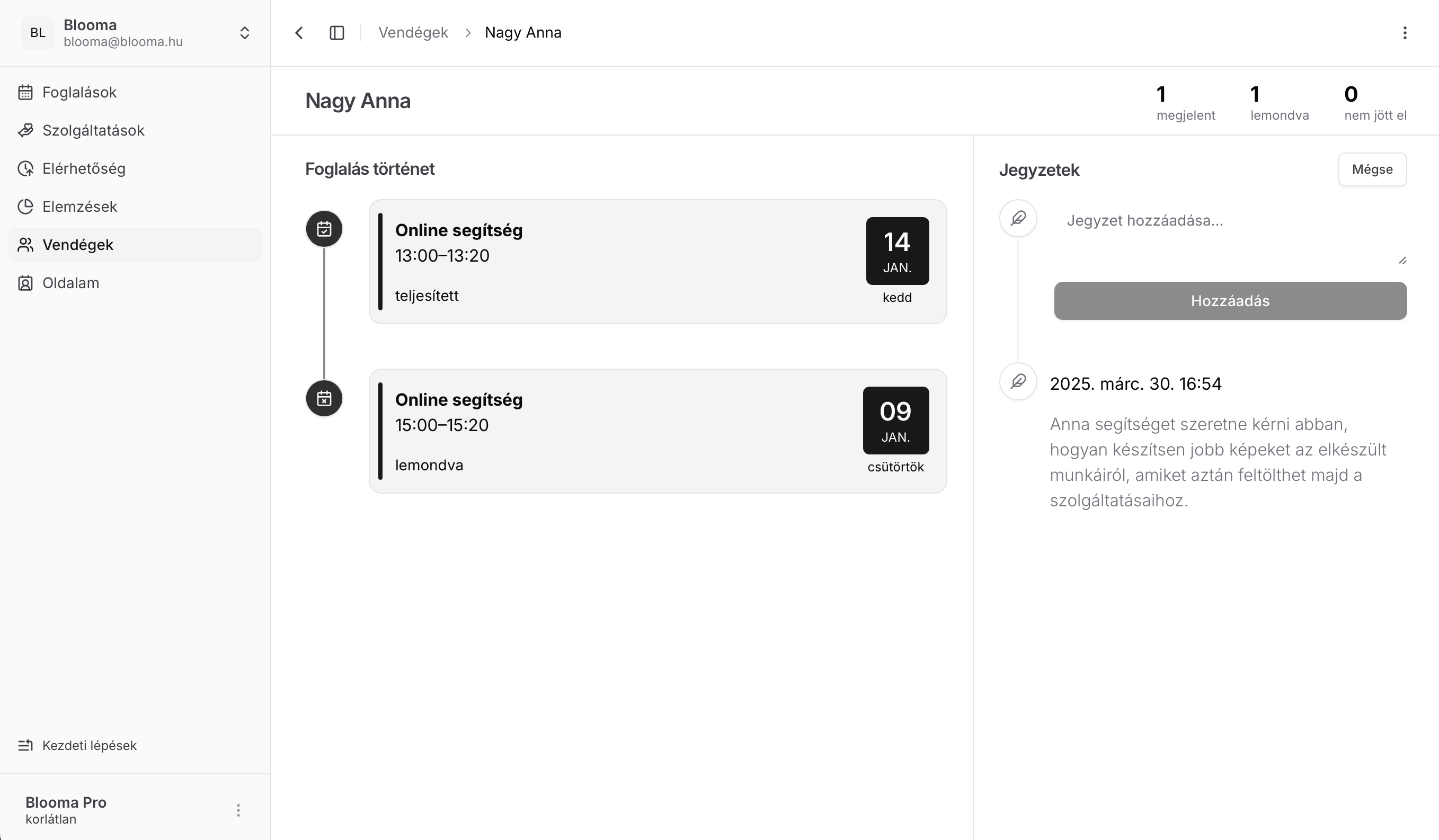
Task: Click the feather icon beside the dated note
Action: pyautogui.click(x=1018, y=381)
